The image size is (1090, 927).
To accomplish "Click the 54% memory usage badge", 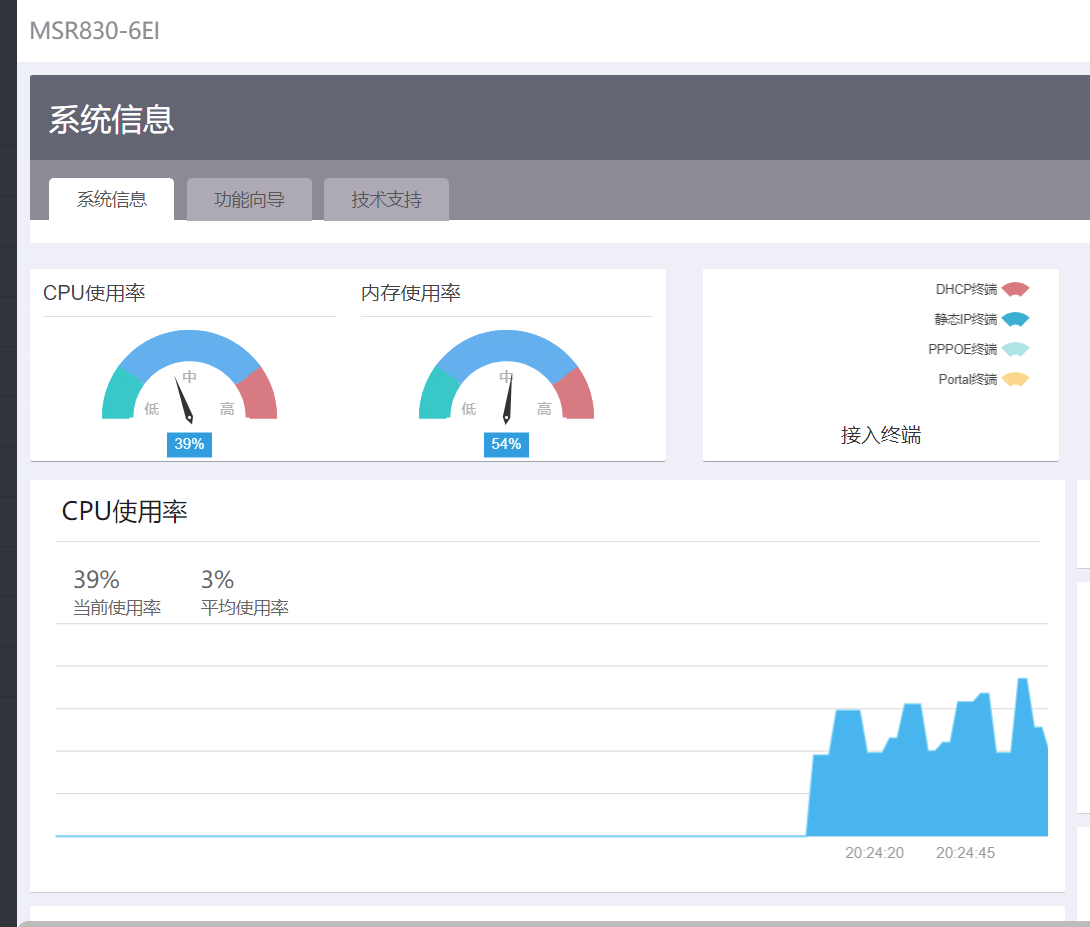I will click(x=506, y=444).
